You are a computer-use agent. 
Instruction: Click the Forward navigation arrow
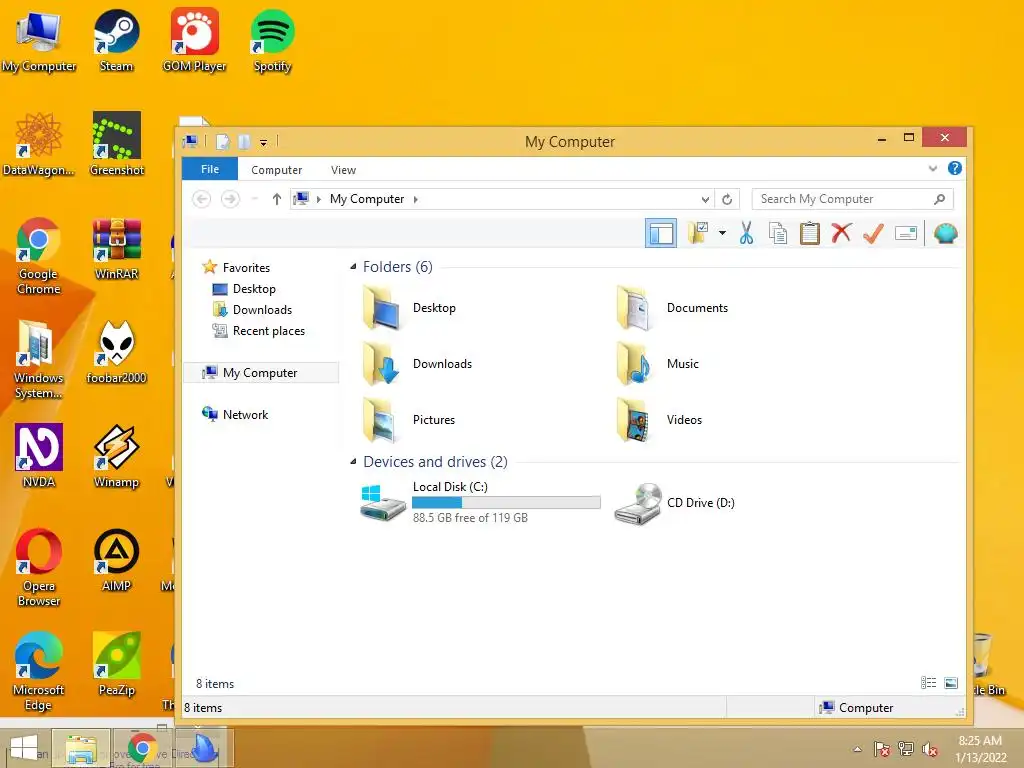230,199
